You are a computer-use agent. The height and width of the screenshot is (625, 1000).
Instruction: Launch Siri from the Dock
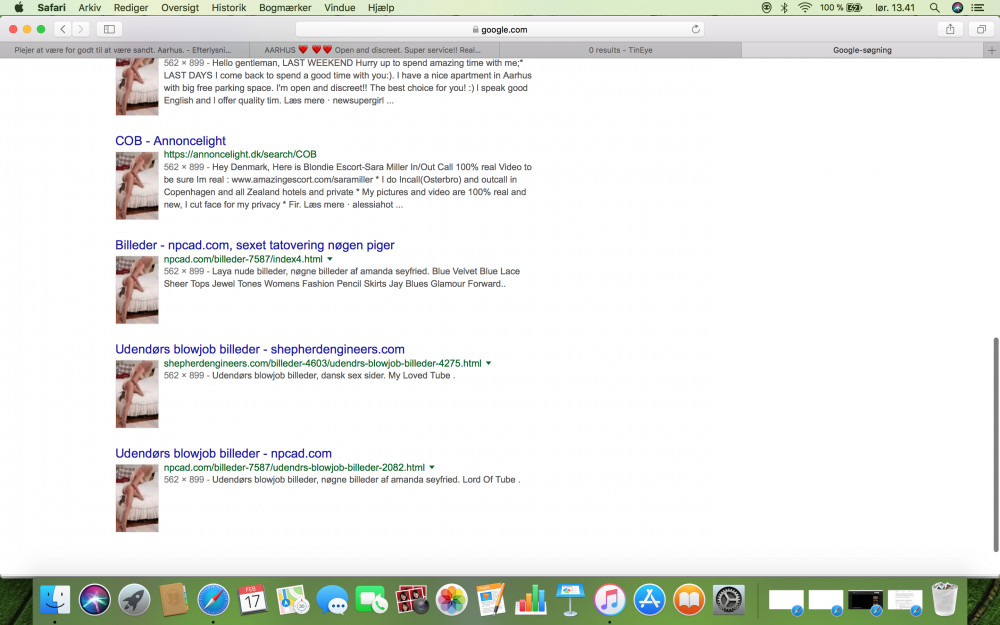coord(94,599)
